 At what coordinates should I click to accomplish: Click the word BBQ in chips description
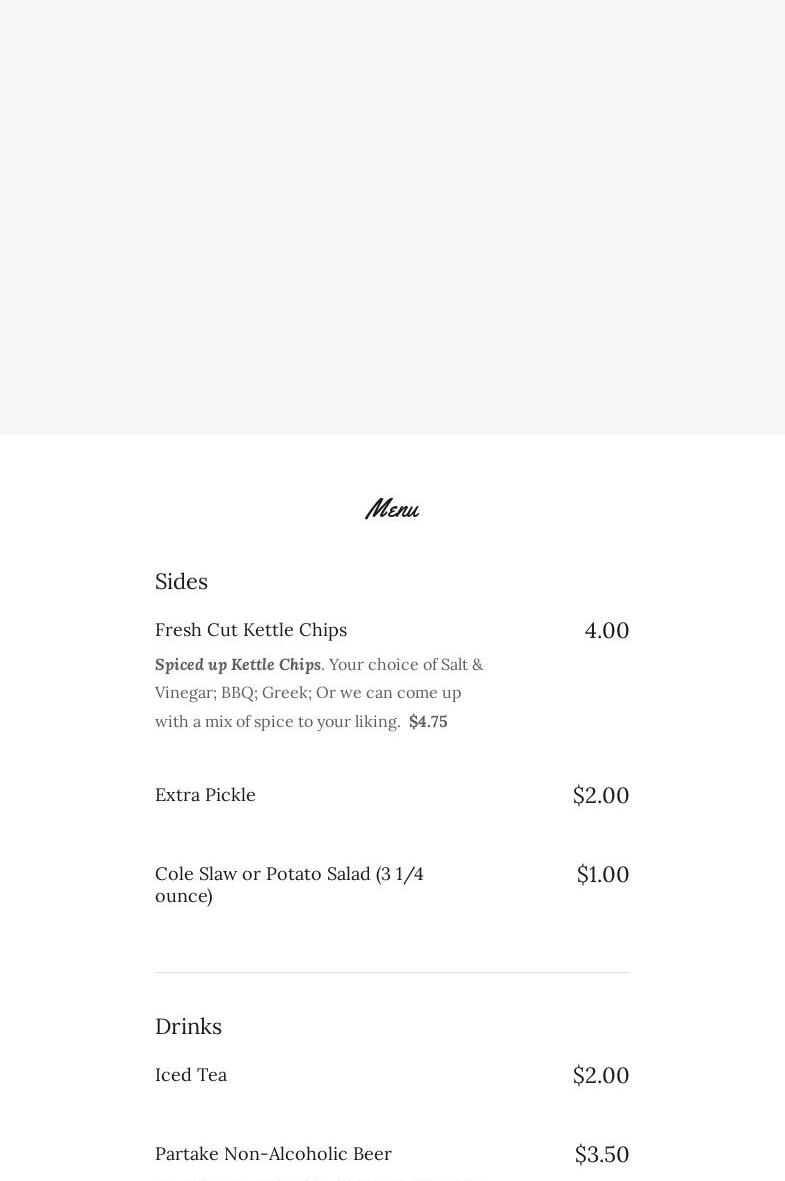click(x=237, y=693)
